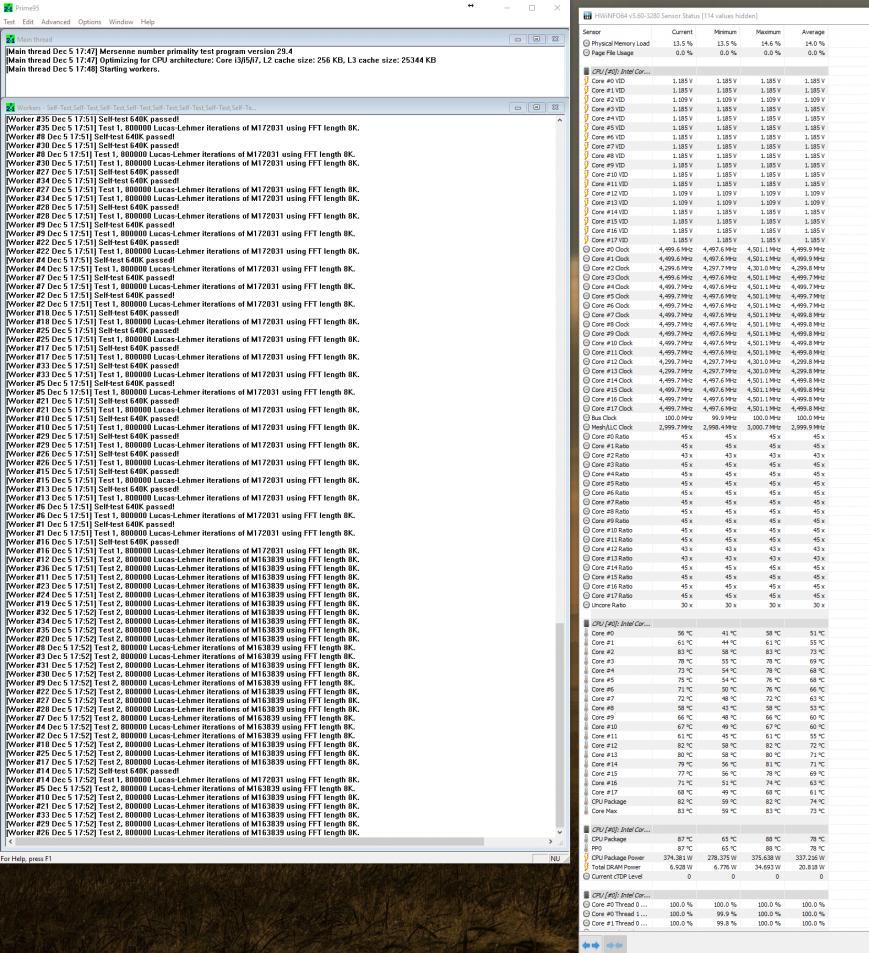The height and width of the screenshot is (953, 869).
Task: Click thermometer icon beside PP0 row
Action: 586,848
